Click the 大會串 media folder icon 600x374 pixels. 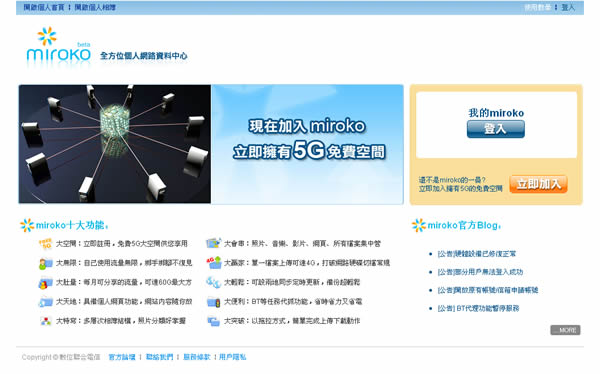tap(214, 243)
